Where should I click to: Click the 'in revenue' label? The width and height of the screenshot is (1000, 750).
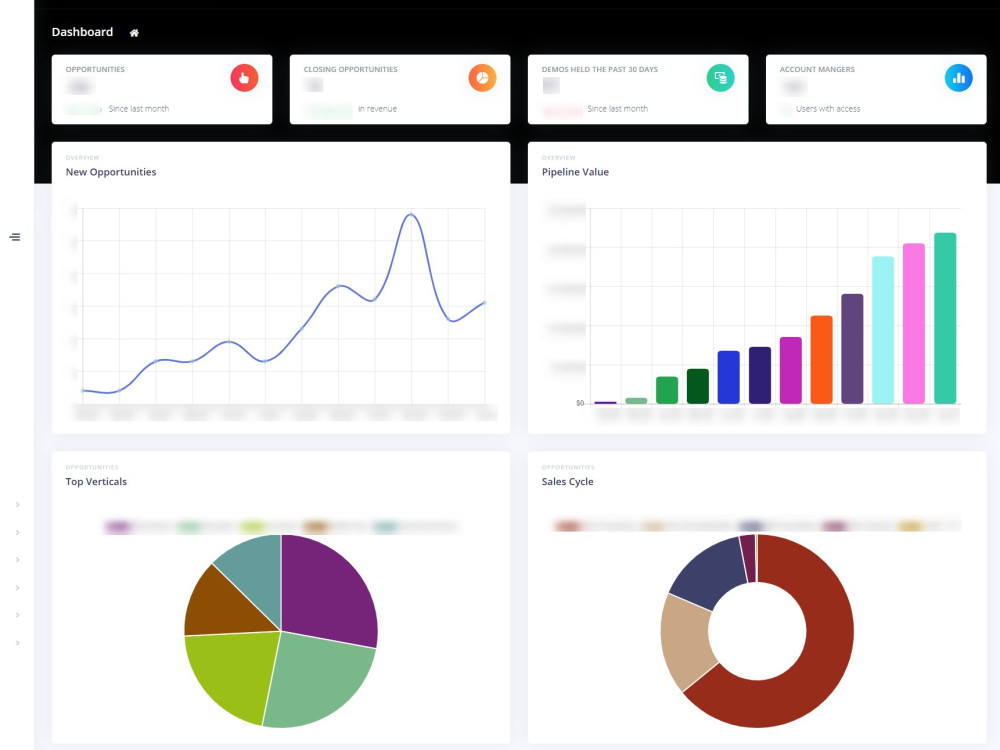tap(378, 109)
